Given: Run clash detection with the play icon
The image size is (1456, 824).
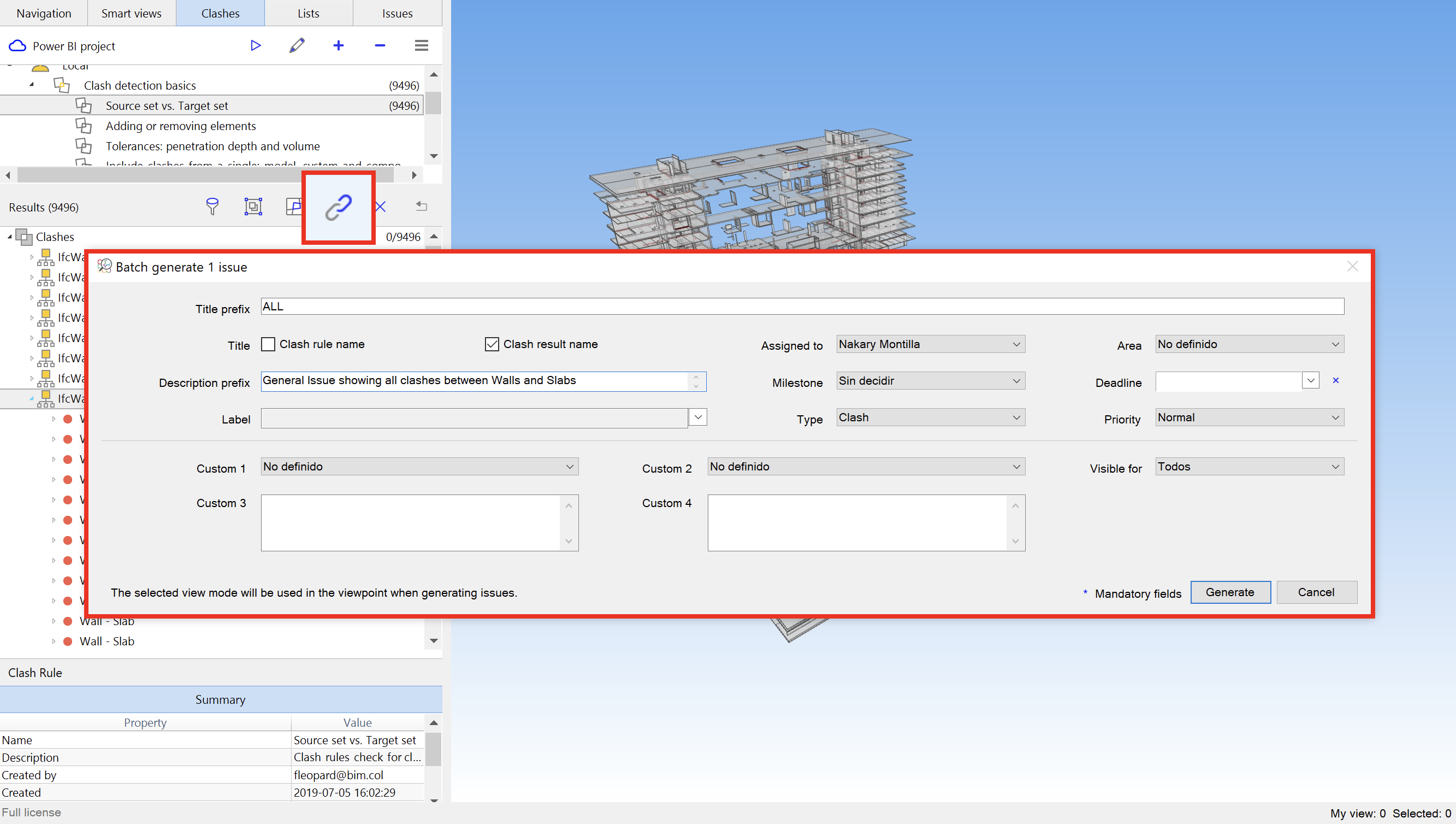Looking at the screenshot, I should 256,45.
